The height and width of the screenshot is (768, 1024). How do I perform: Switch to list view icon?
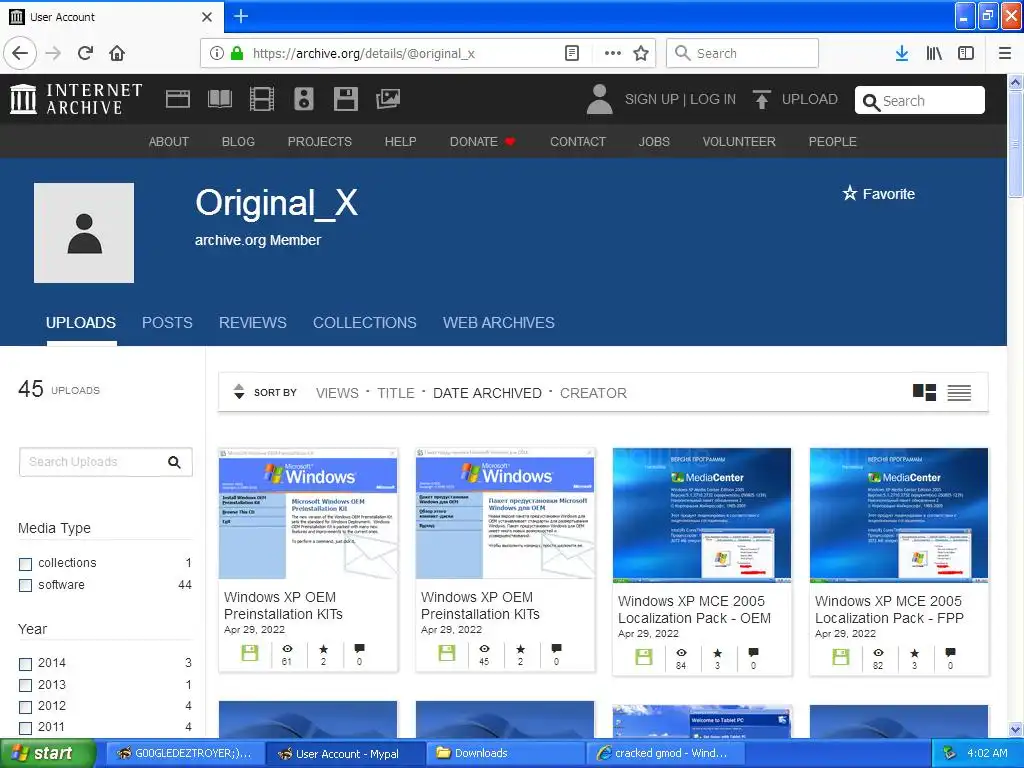point(959,392)
